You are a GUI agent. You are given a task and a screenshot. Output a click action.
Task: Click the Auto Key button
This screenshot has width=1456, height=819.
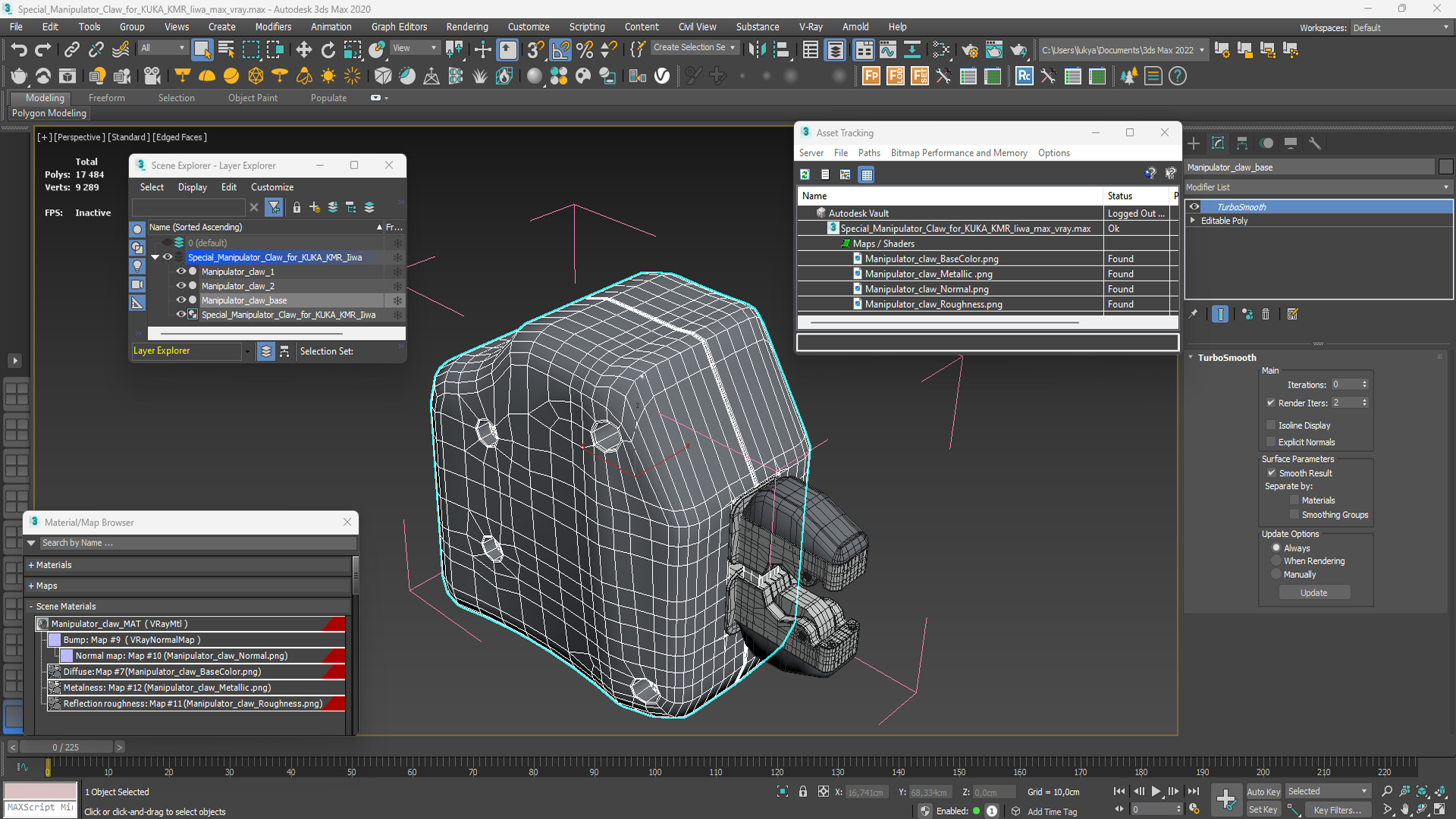point(1263,792)
